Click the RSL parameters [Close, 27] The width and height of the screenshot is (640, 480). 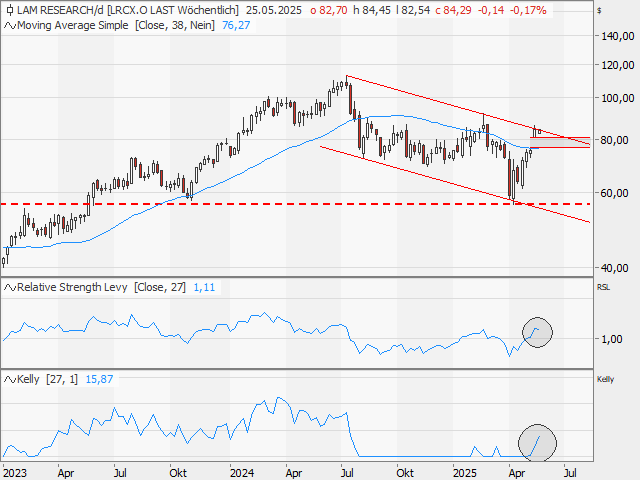pyautogui.click(x=160, y=287)
